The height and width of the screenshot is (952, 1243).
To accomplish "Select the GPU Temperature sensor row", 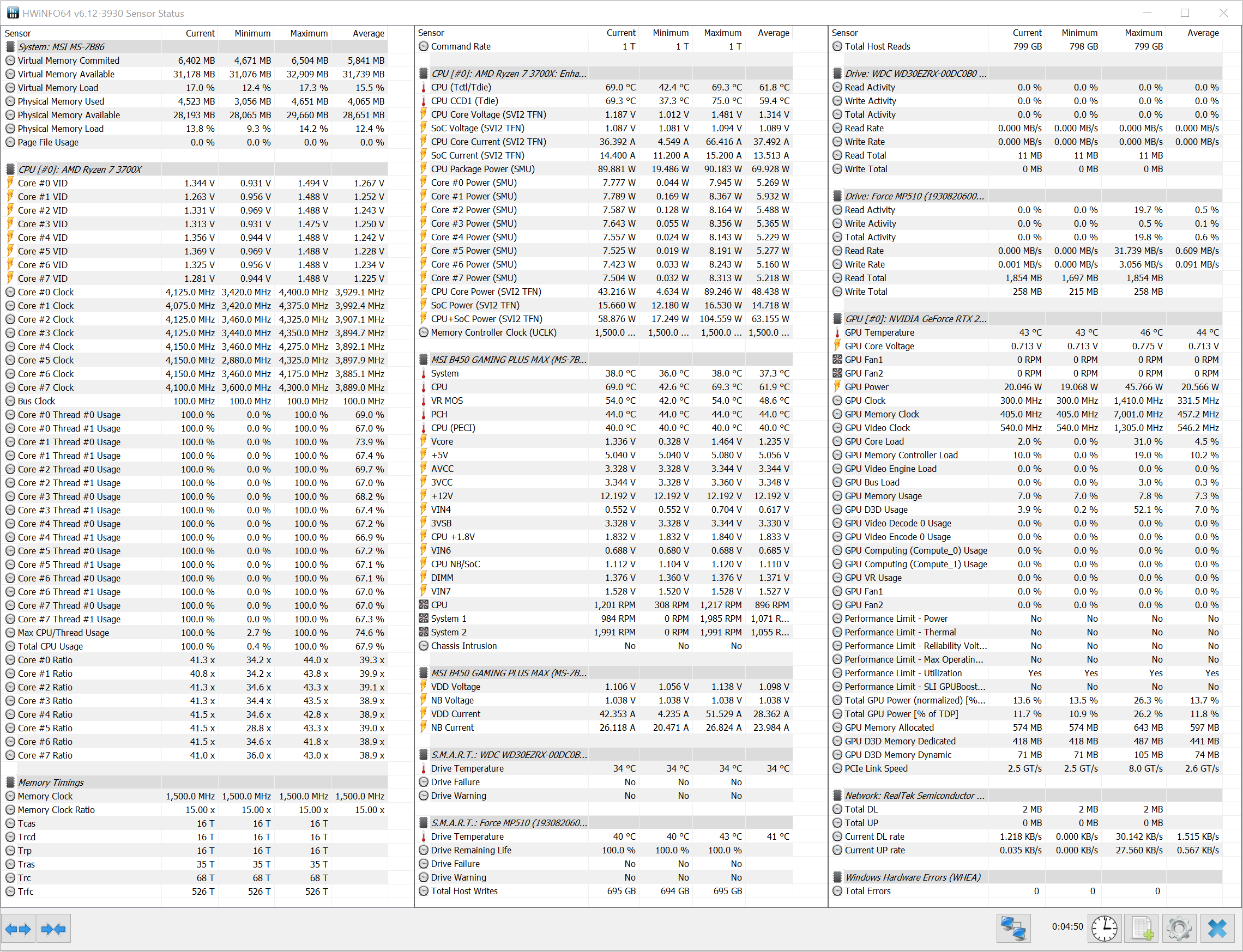I will tap(879, 332).
